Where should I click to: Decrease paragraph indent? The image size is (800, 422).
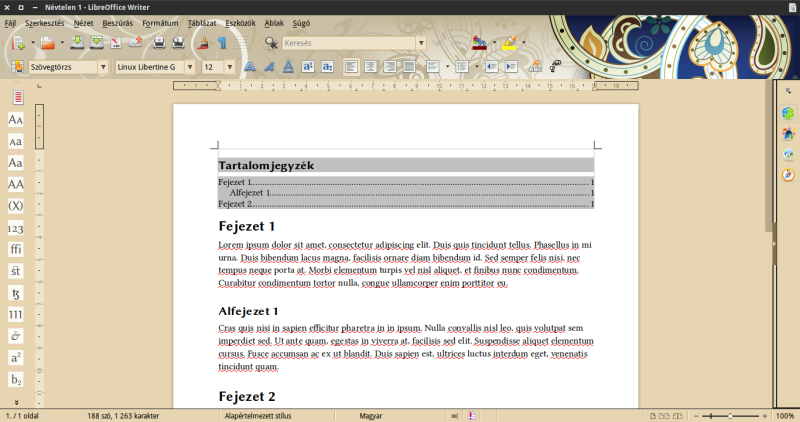click(x=491, y=67)
